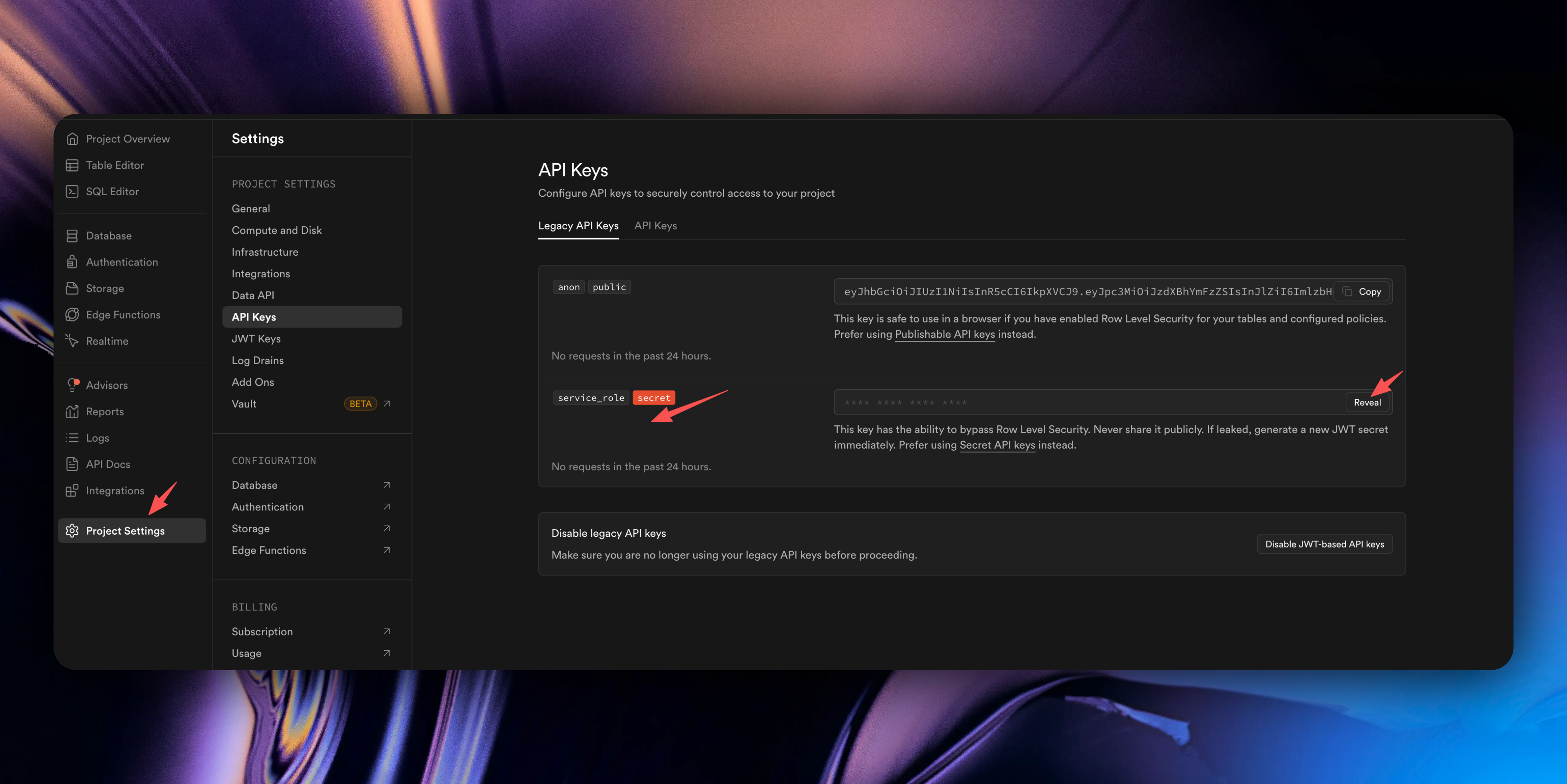This screenshot has height=784, width=1567.
Task: Click the Database icon in the sidebar
Action: [72, 235]
